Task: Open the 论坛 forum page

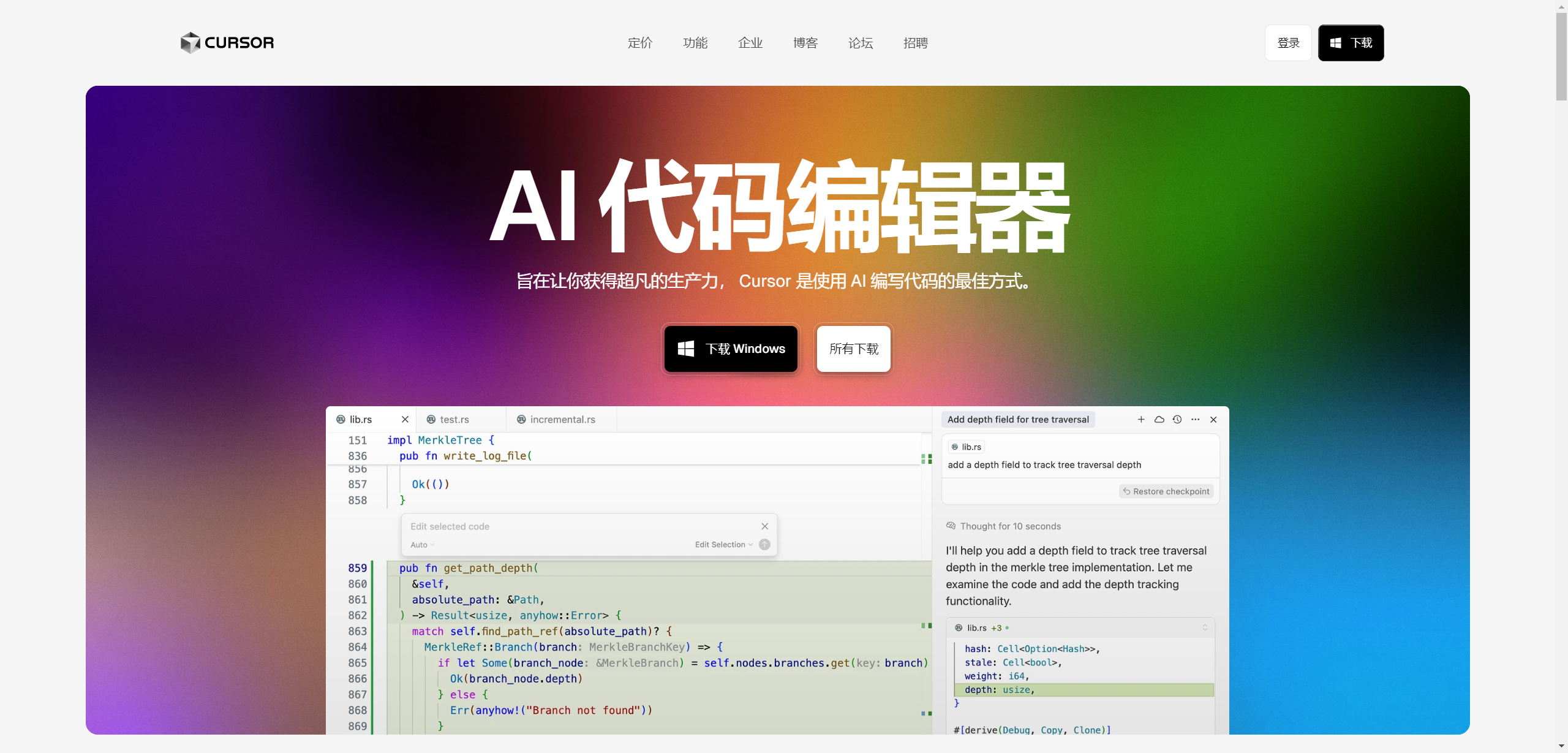Action: [x=861, y=43]
